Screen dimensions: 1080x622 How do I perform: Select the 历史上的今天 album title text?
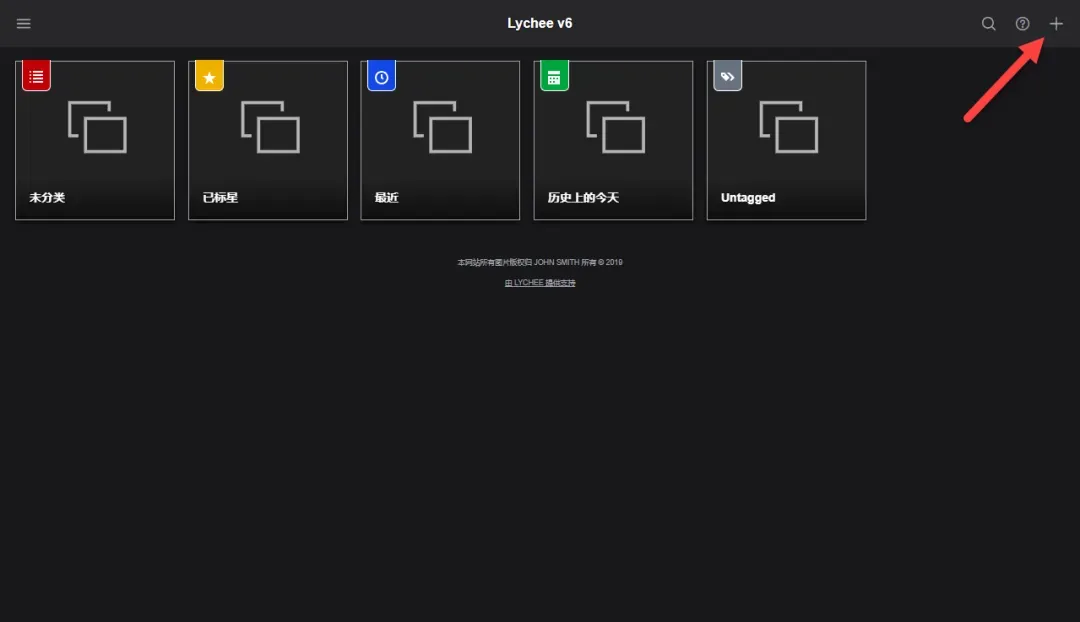click(x=583, y=198)
